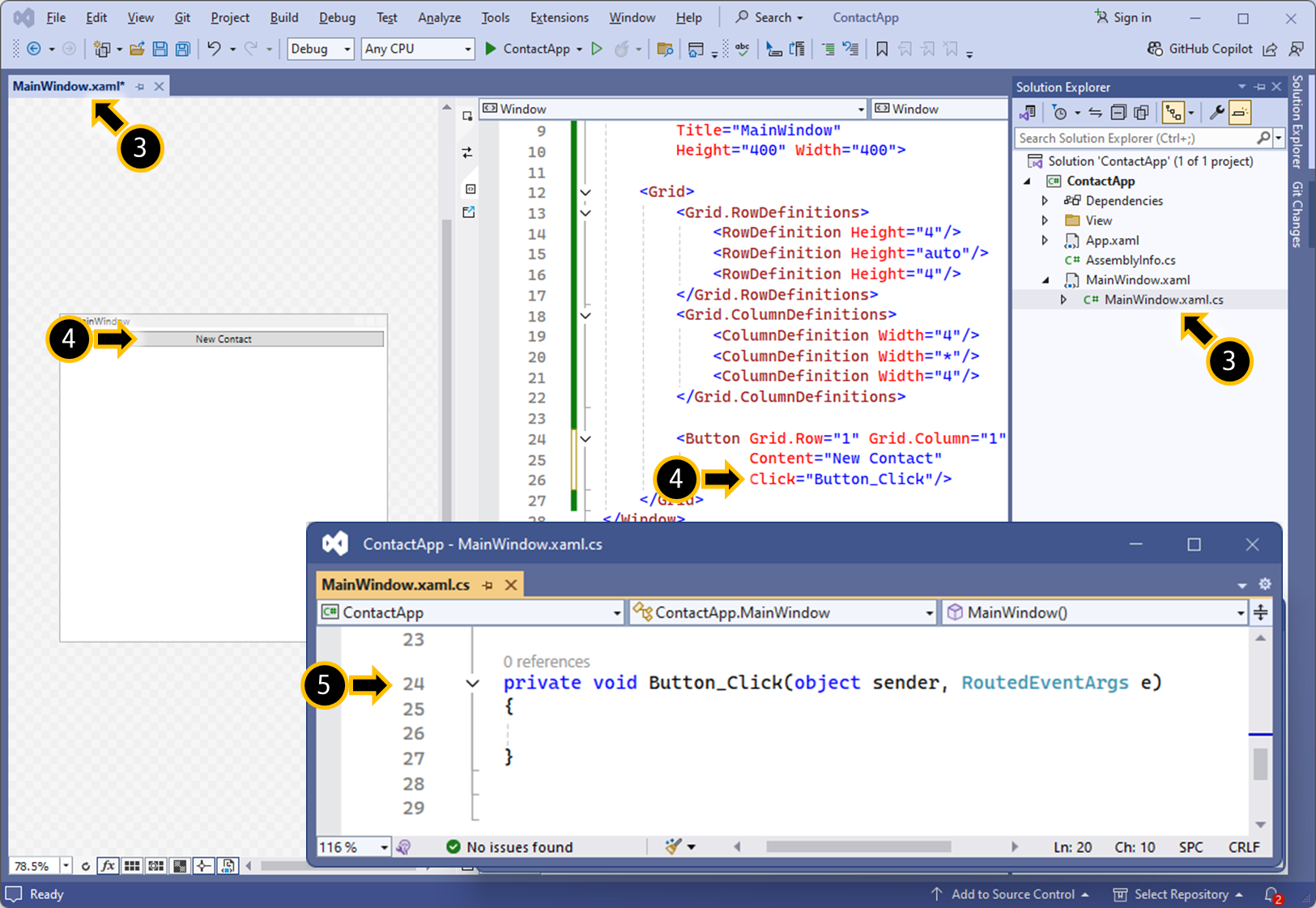Click the bookmark toolbar icon

882,49
